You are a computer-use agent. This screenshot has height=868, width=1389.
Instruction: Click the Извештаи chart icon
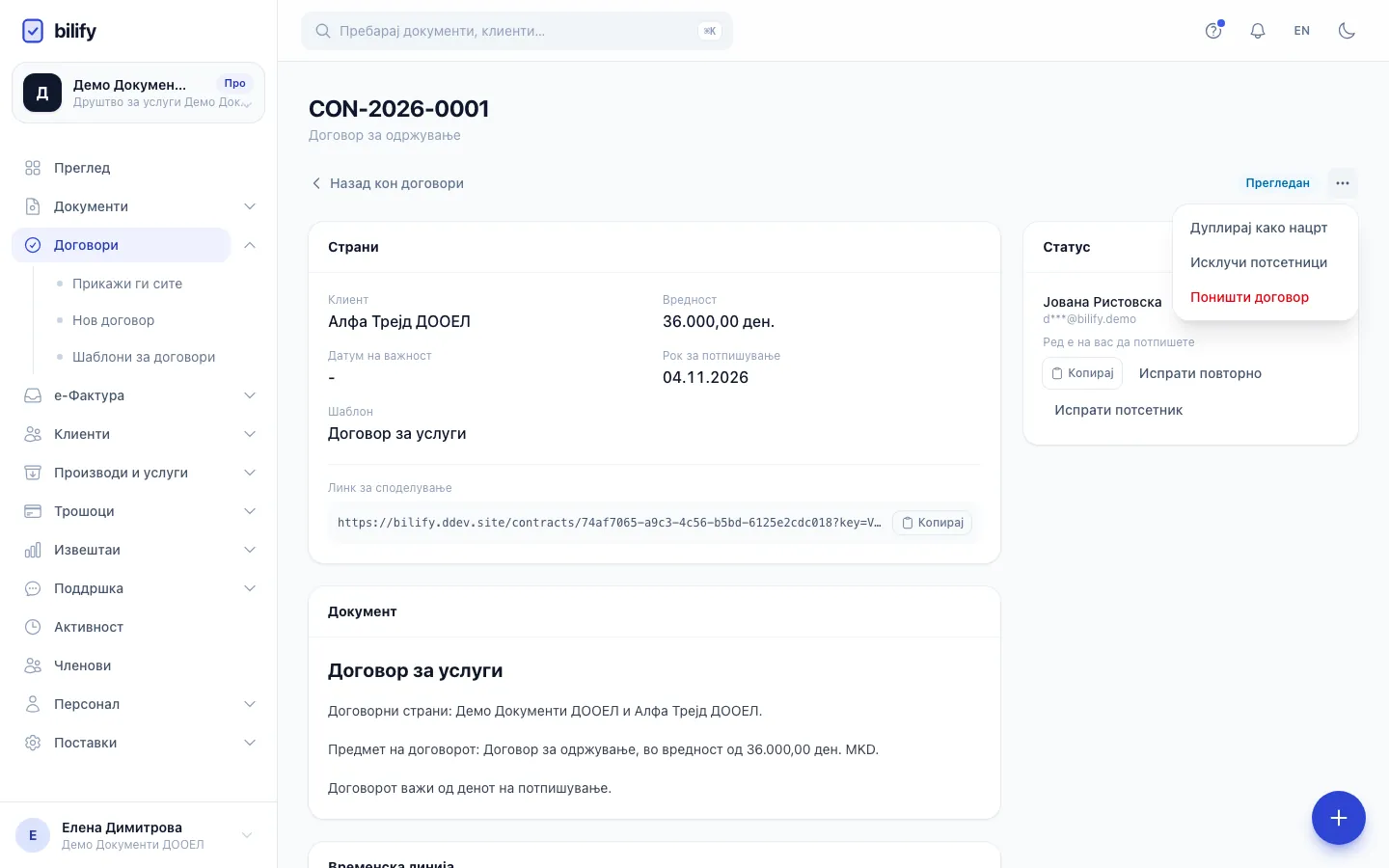(x=33, y=550)
